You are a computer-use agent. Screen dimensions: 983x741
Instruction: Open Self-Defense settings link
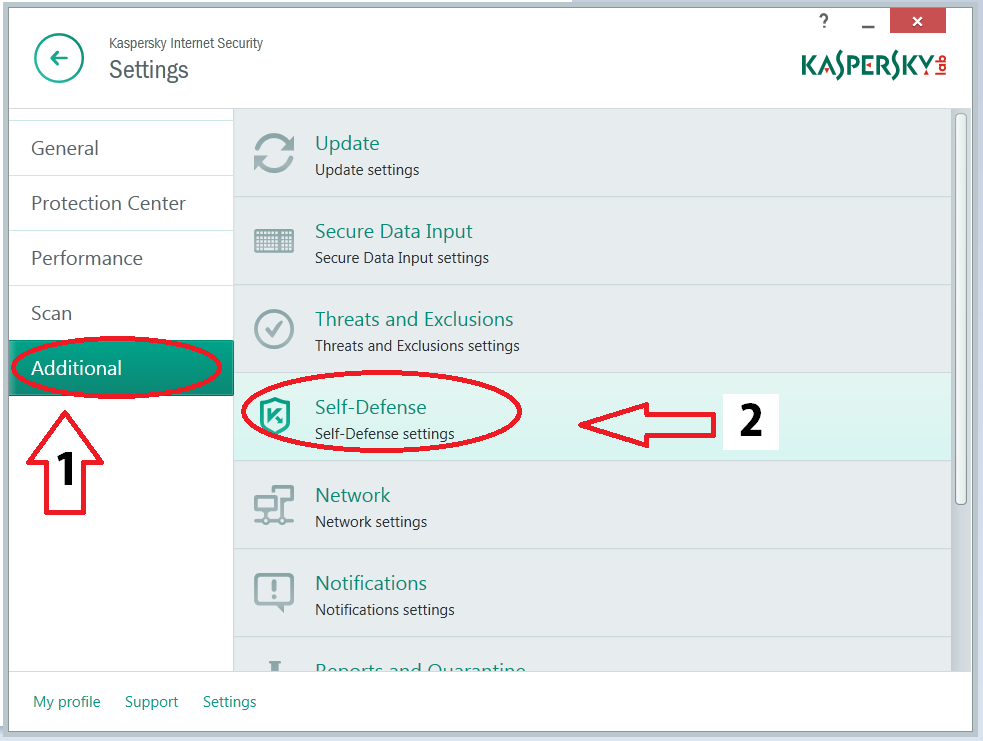(x=370, y=407)
